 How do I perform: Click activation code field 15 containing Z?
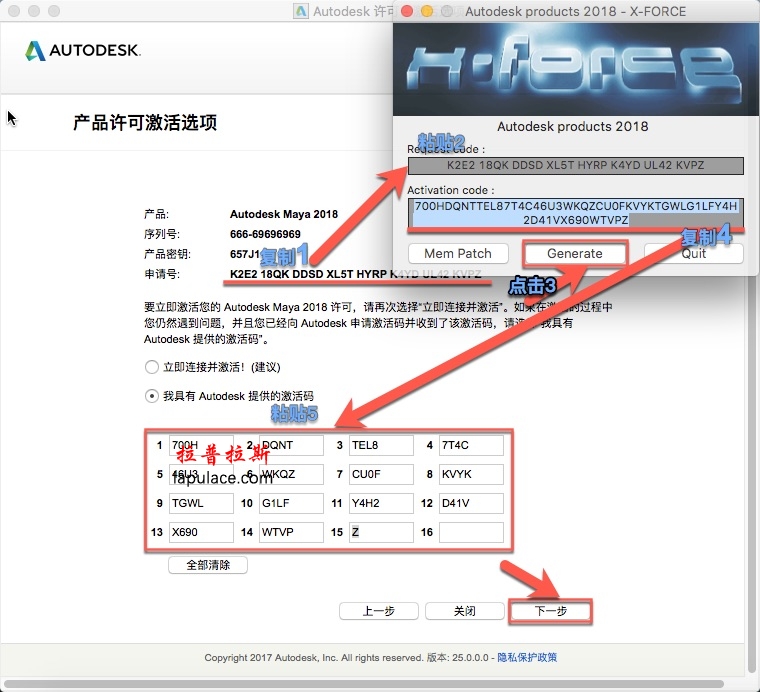[x=381, y=532]
